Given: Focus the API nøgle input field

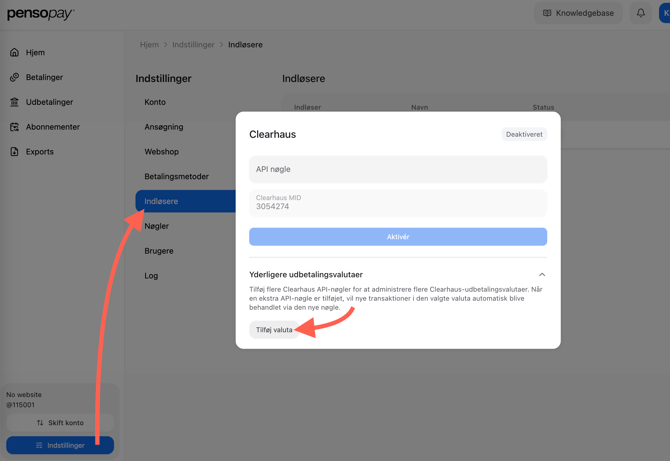Looking at the screenshot, I should pyautogui.click(x=398, y=169).
